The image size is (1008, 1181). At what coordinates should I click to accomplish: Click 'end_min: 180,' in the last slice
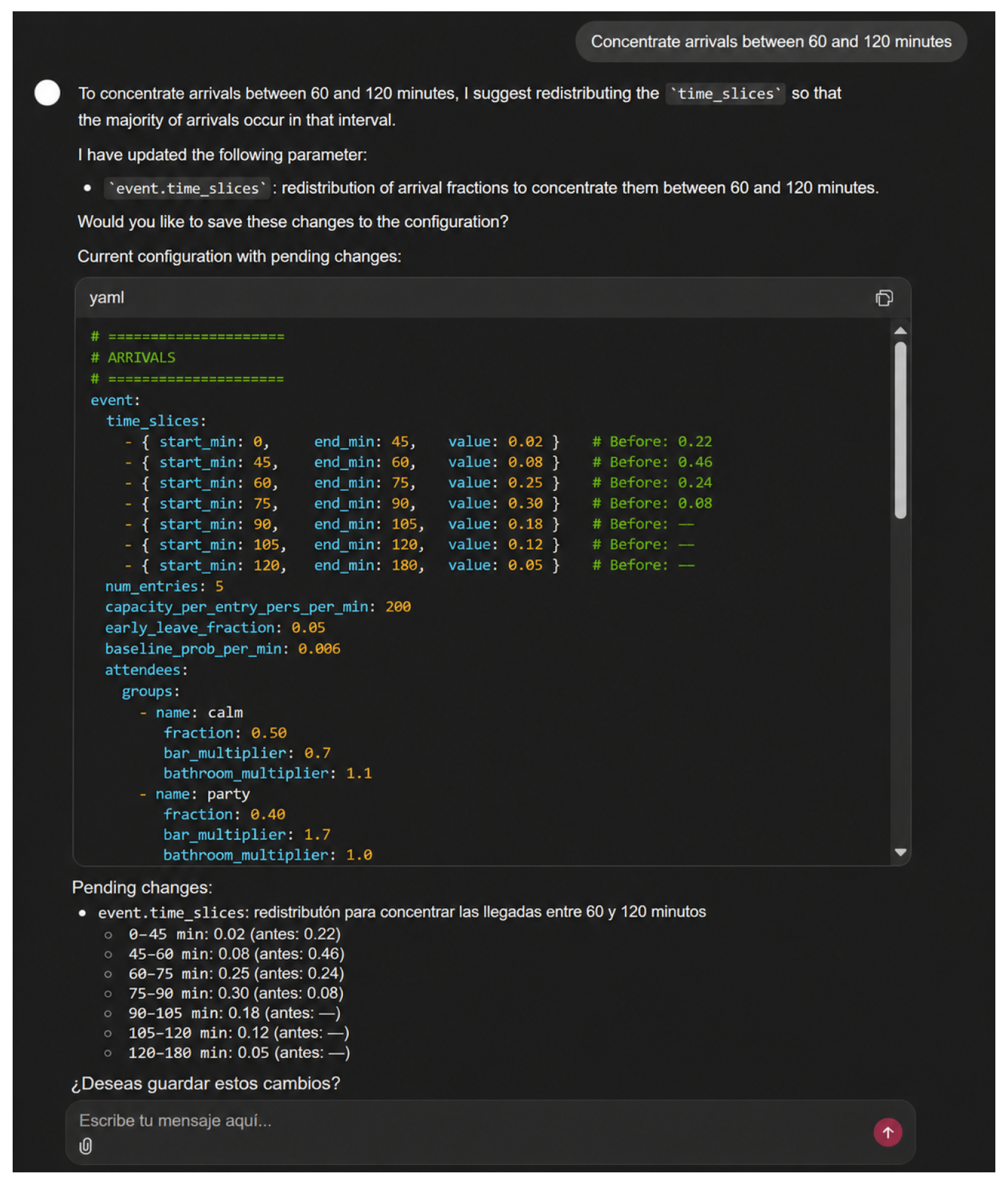pyautogui.click(x=369, y=566)
